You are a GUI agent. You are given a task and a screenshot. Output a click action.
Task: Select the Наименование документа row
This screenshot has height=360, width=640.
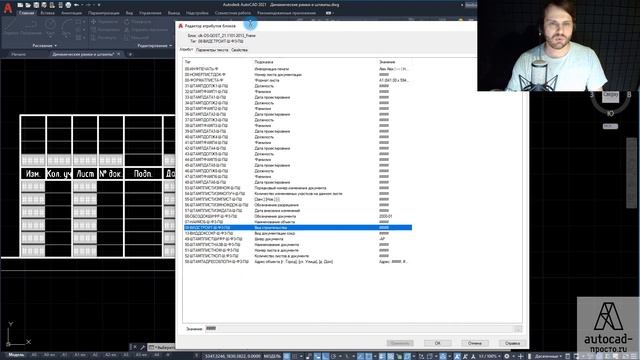pyautogui.click(x=298, y=245)
